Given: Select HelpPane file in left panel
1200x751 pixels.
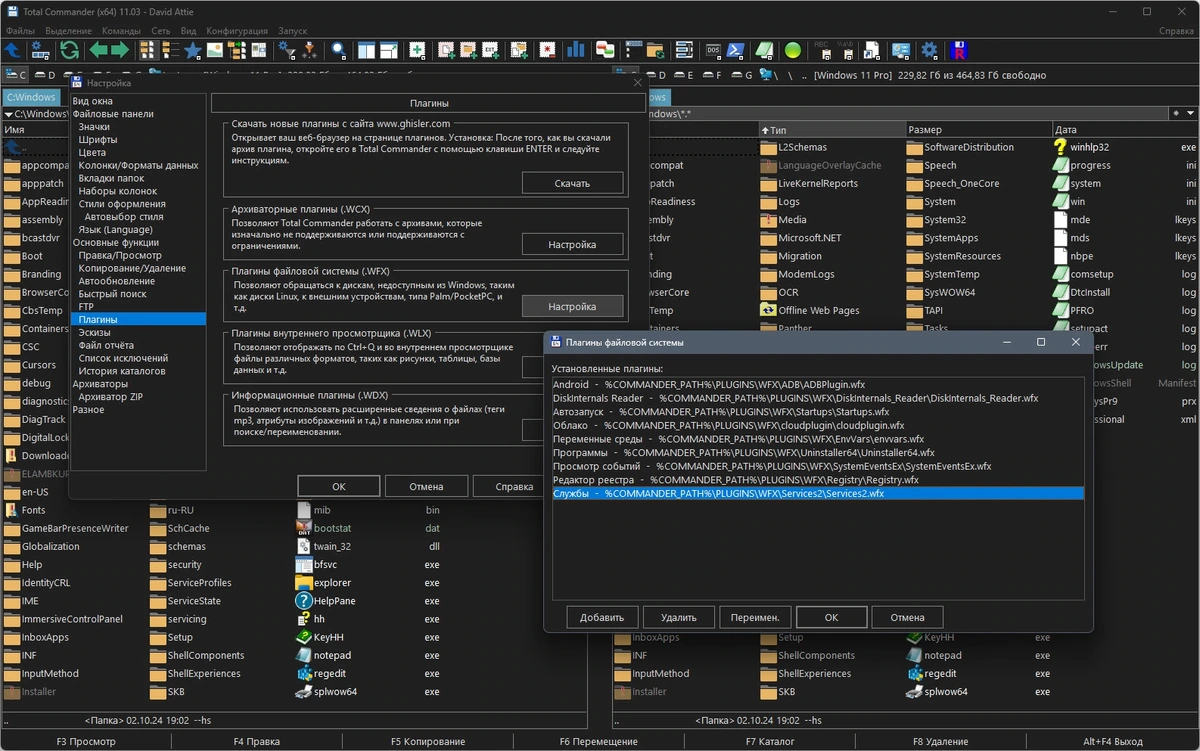Looking at the screenshot, I should point(326,601).
